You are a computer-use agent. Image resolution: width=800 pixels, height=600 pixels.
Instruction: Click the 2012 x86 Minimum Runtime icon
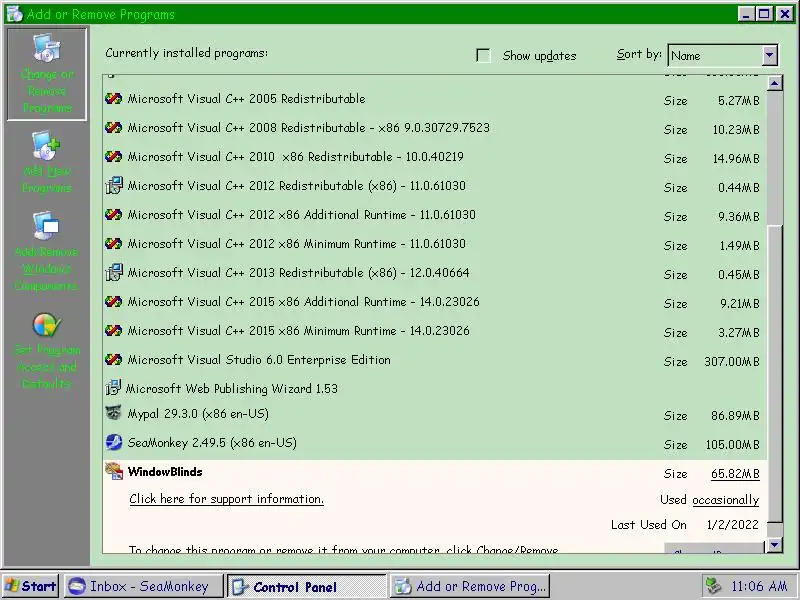(x=113, y=244)
